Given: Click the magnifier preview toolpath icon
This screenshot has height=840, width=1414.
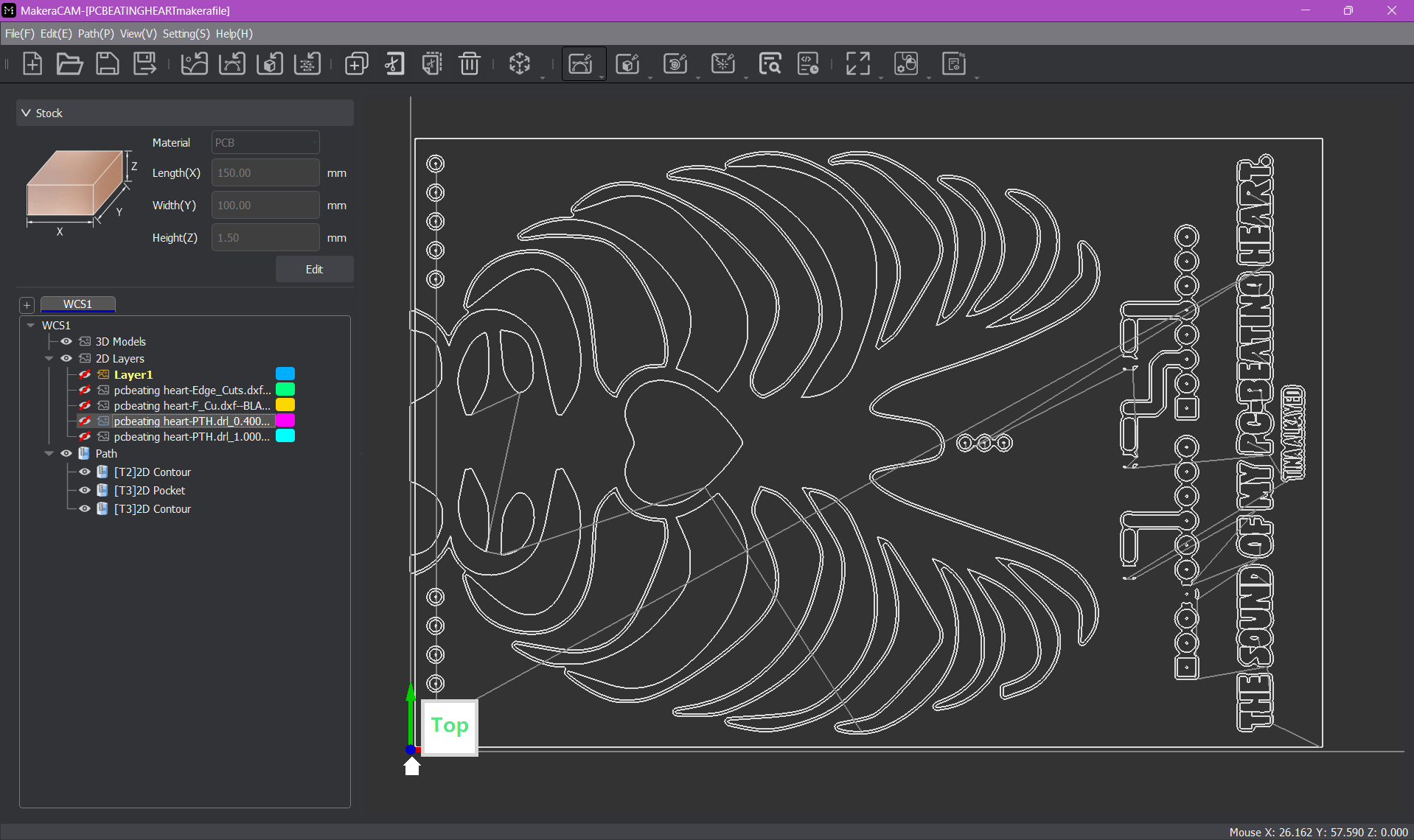Looking at the screenshot, I should pos(770,64).
